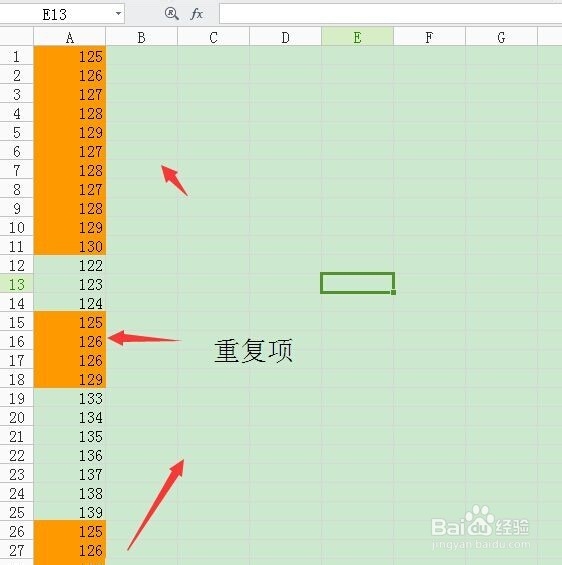Click the cell containing 123

70,284
